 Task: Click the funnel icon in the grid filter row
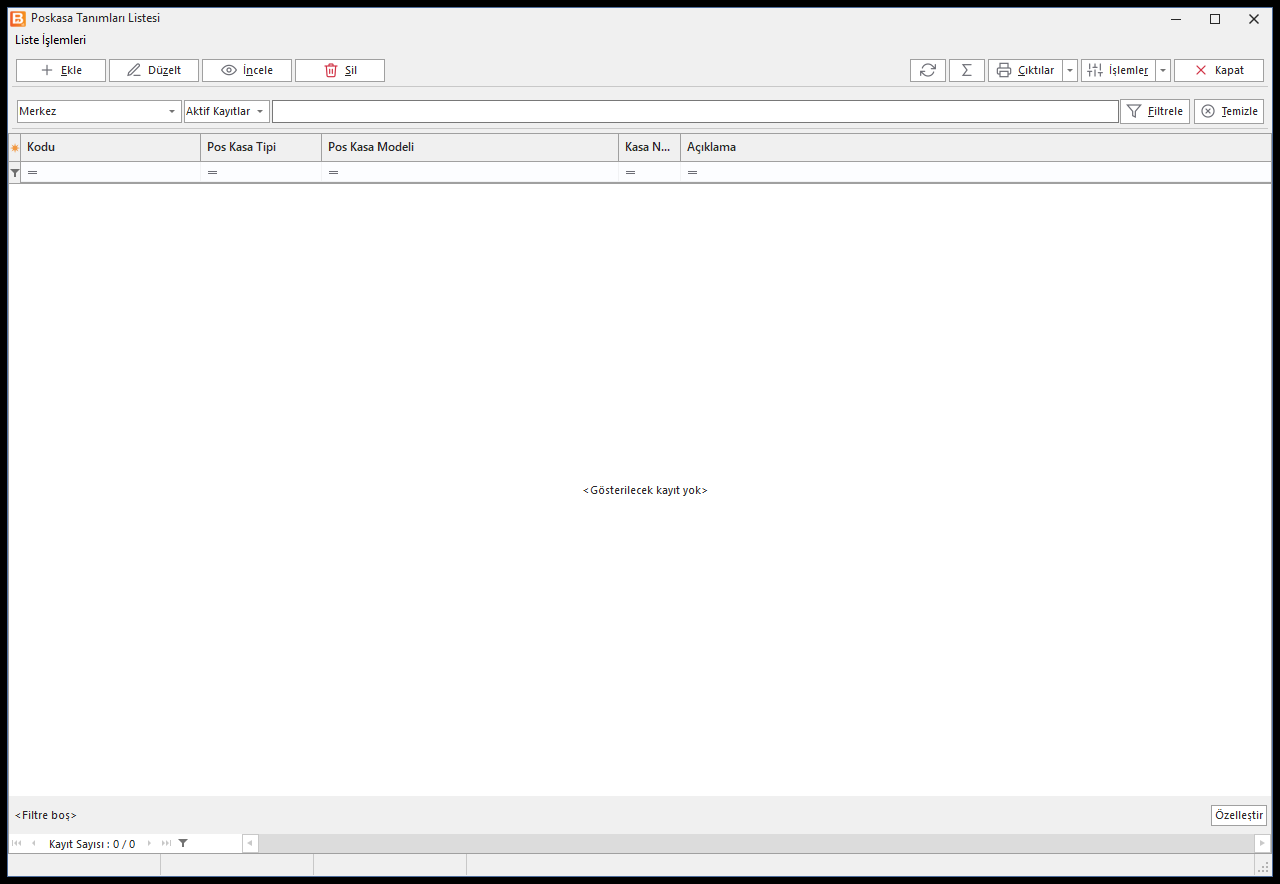pyautogui.click(x=15, y=173)
